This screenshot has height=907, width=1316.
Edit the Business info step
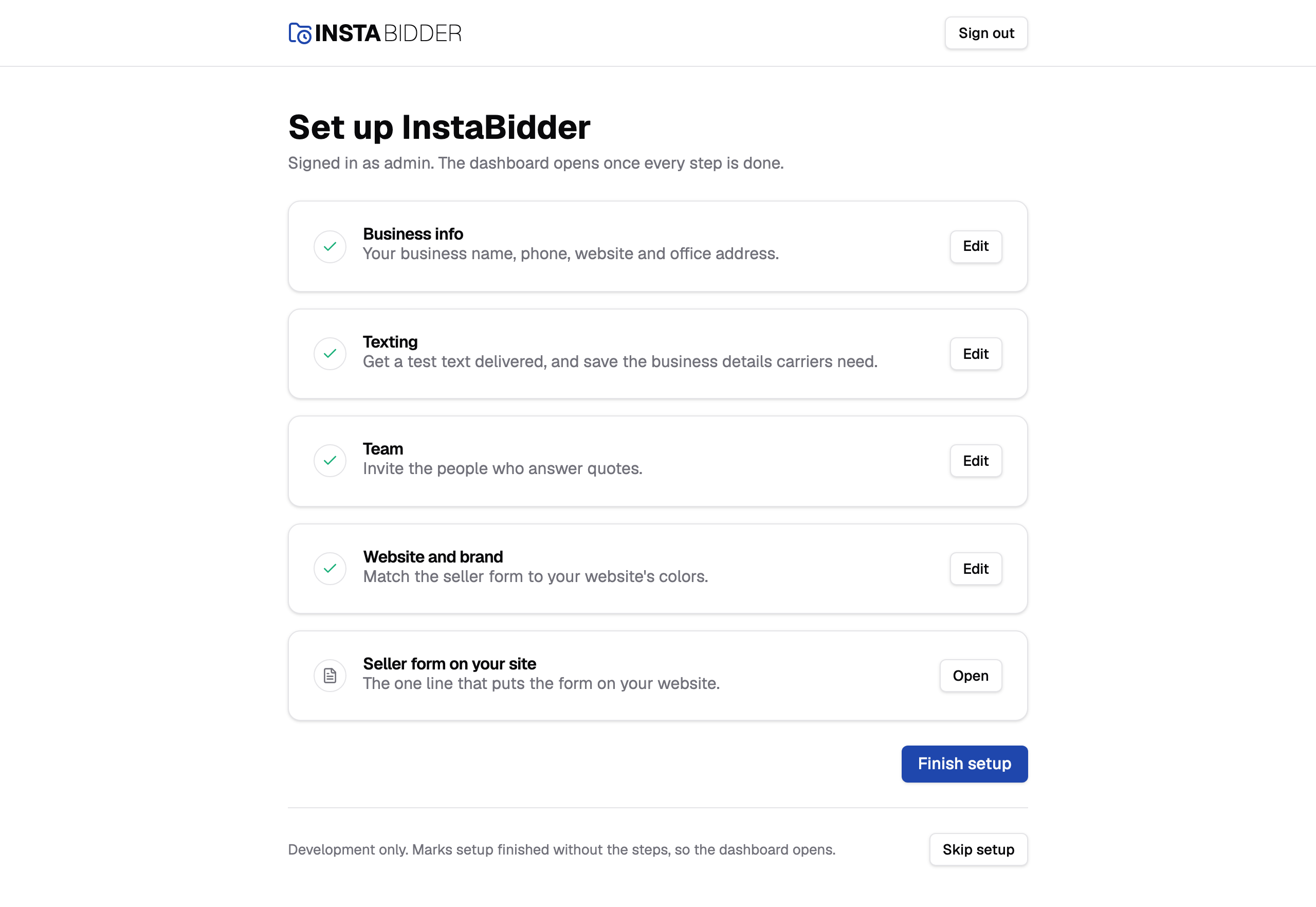pos(976,247)
